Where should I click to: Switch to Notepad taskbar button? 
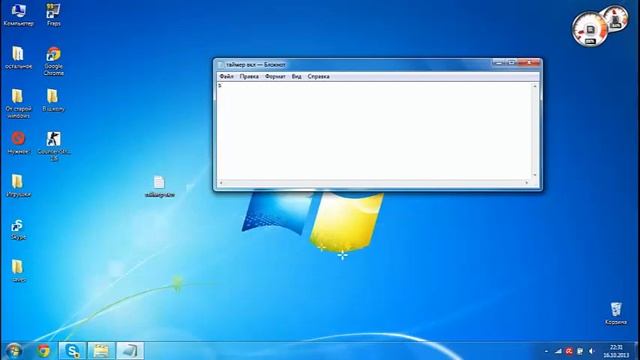click(x=130, y=351)
